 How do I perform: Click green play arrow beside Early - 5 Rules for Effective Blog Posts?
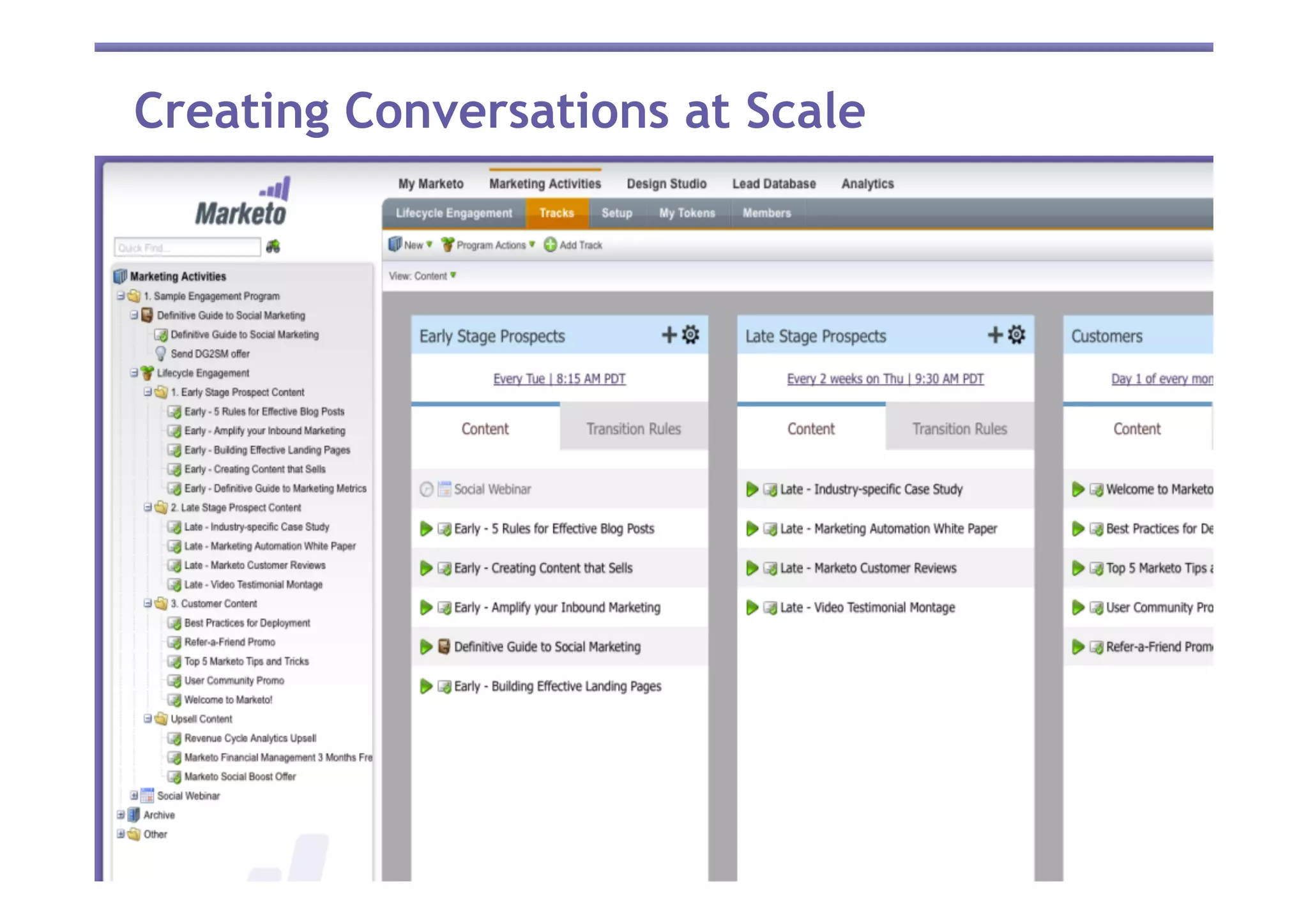click(426, 529)
